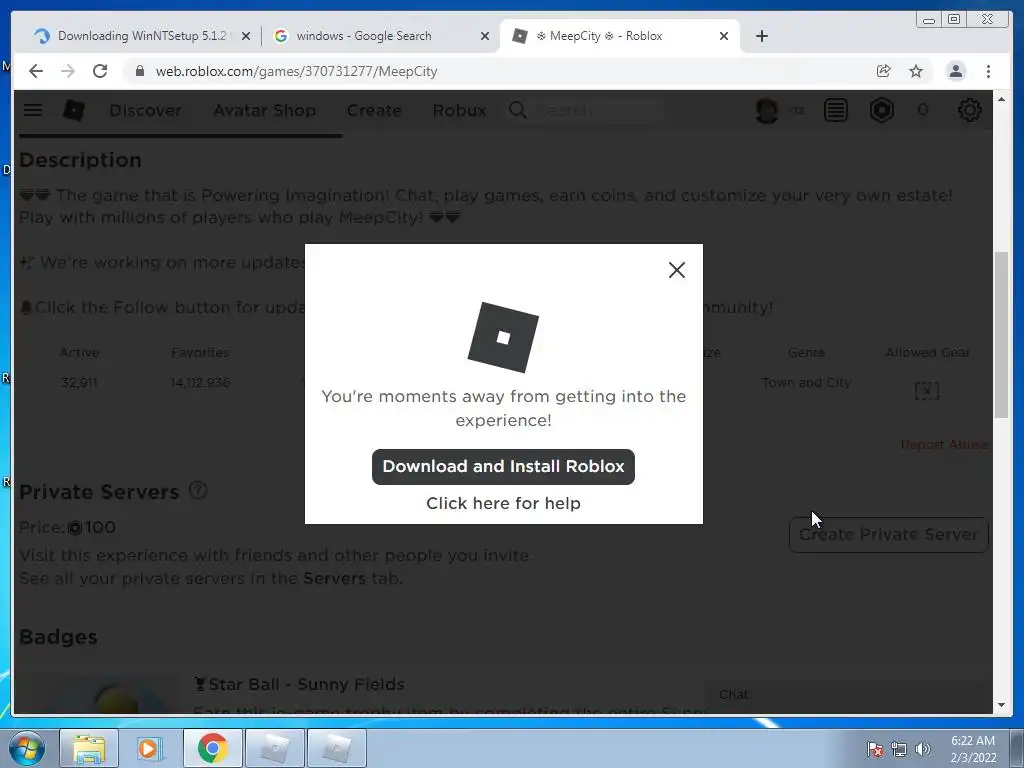Open Discover in Roblox navbar

point(145,110)
